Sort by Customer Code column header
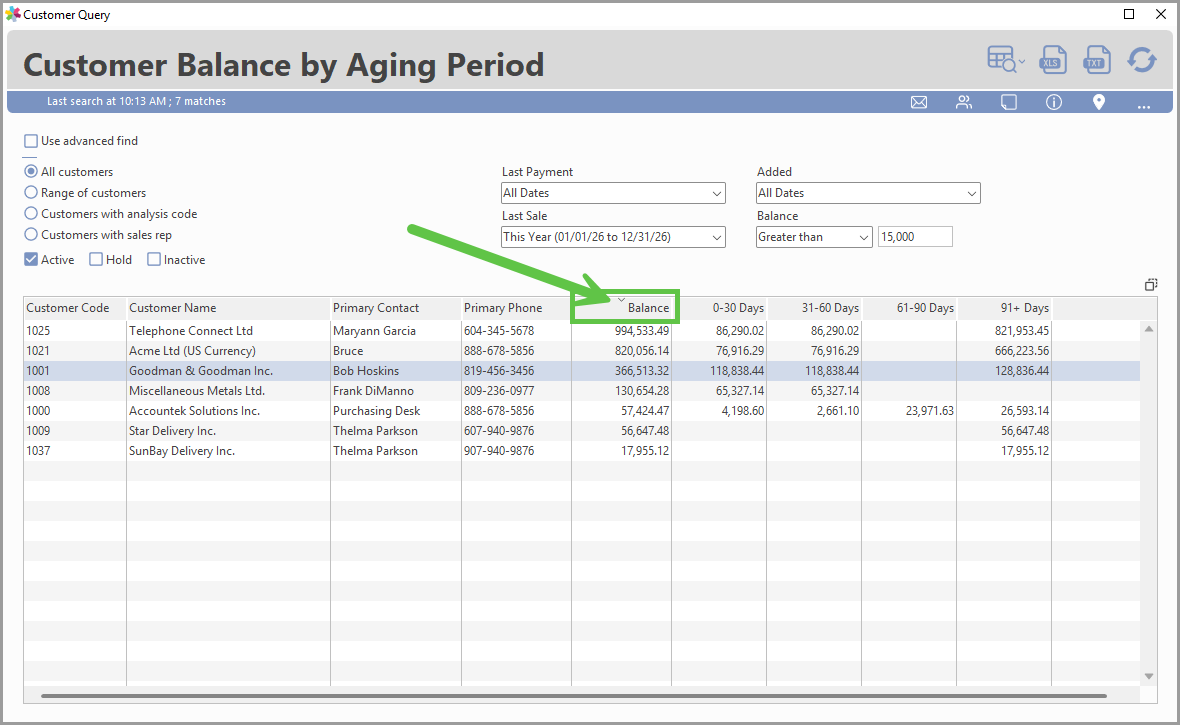The image size is (1180, 725). coord(75,308)
